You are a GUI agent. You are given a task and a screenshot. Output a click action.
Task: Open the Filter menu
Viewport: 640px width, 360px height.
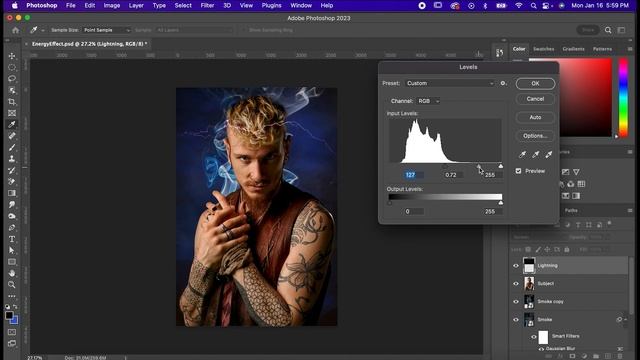pyautogui.click(x=207, y=5)
